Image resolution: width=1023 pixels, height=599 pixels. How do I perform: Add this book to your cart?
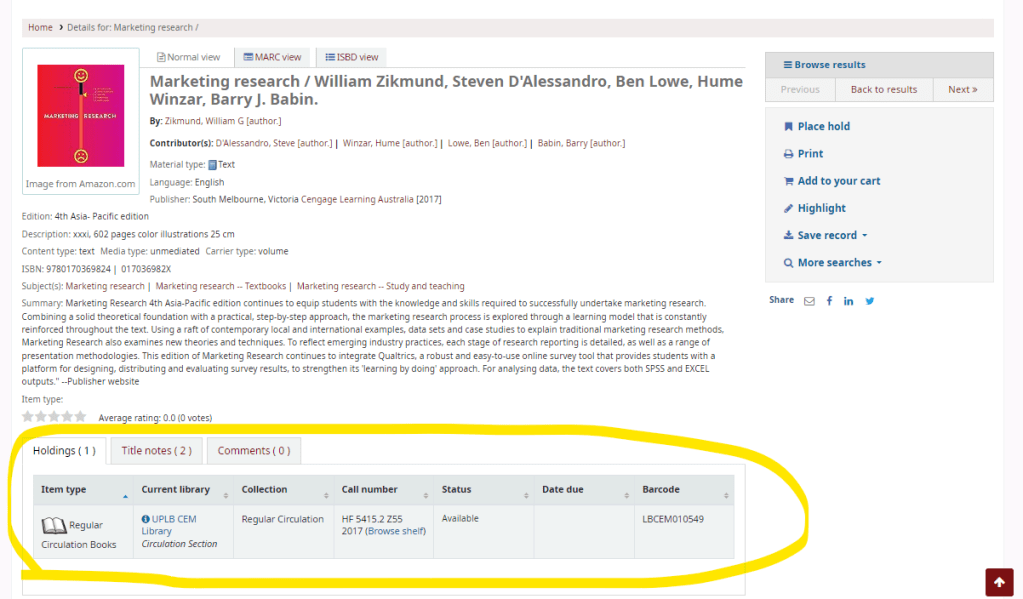838,181
